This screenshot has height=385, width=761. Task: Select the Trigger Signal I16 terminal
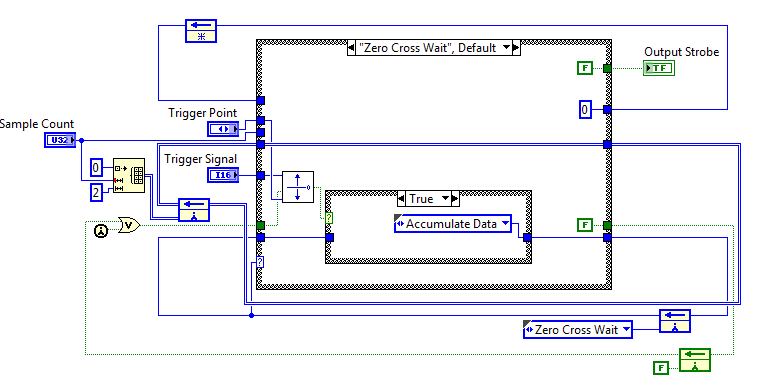[x=223, y=175]
